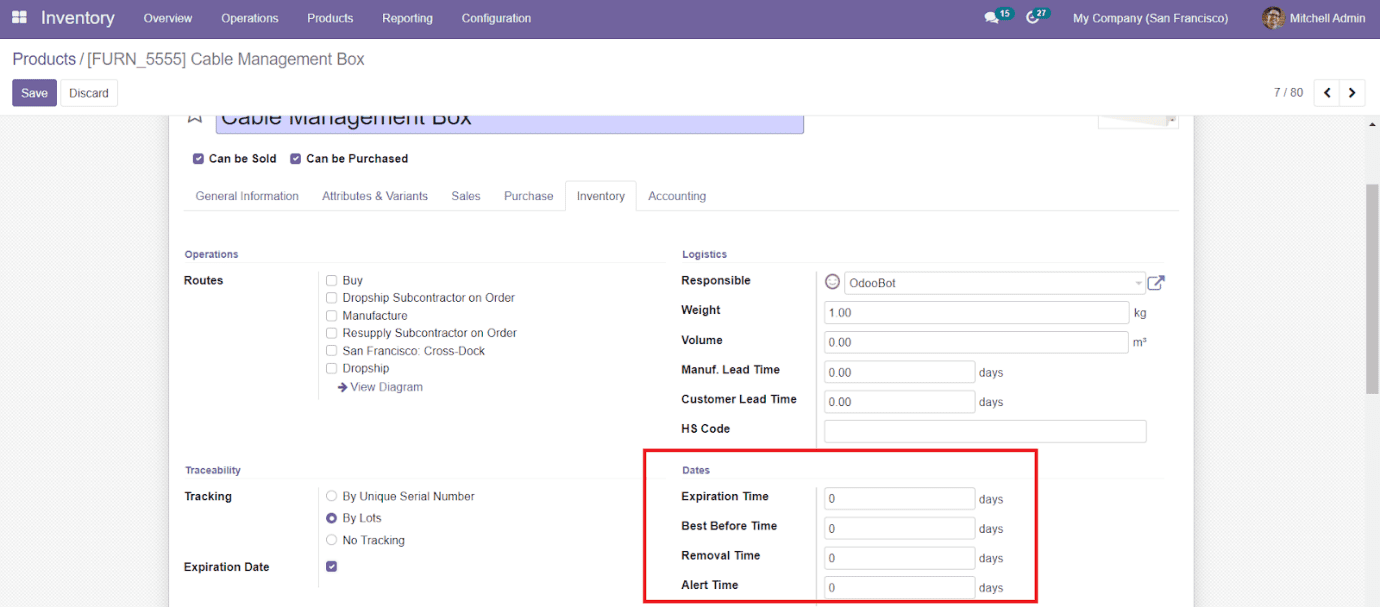The image size is (1380, 607).
Task: Open the My Company (San Francisco) switcher
Action: pos(1150,17)
